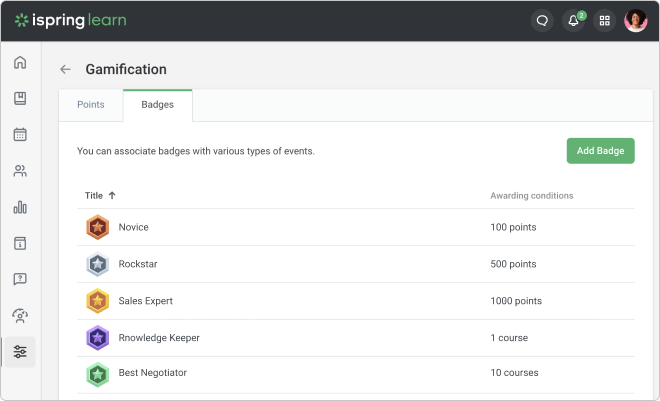Viewport: 660px width, 401px height.
Task: Click the Title column header label
Action: coord(94,196)
